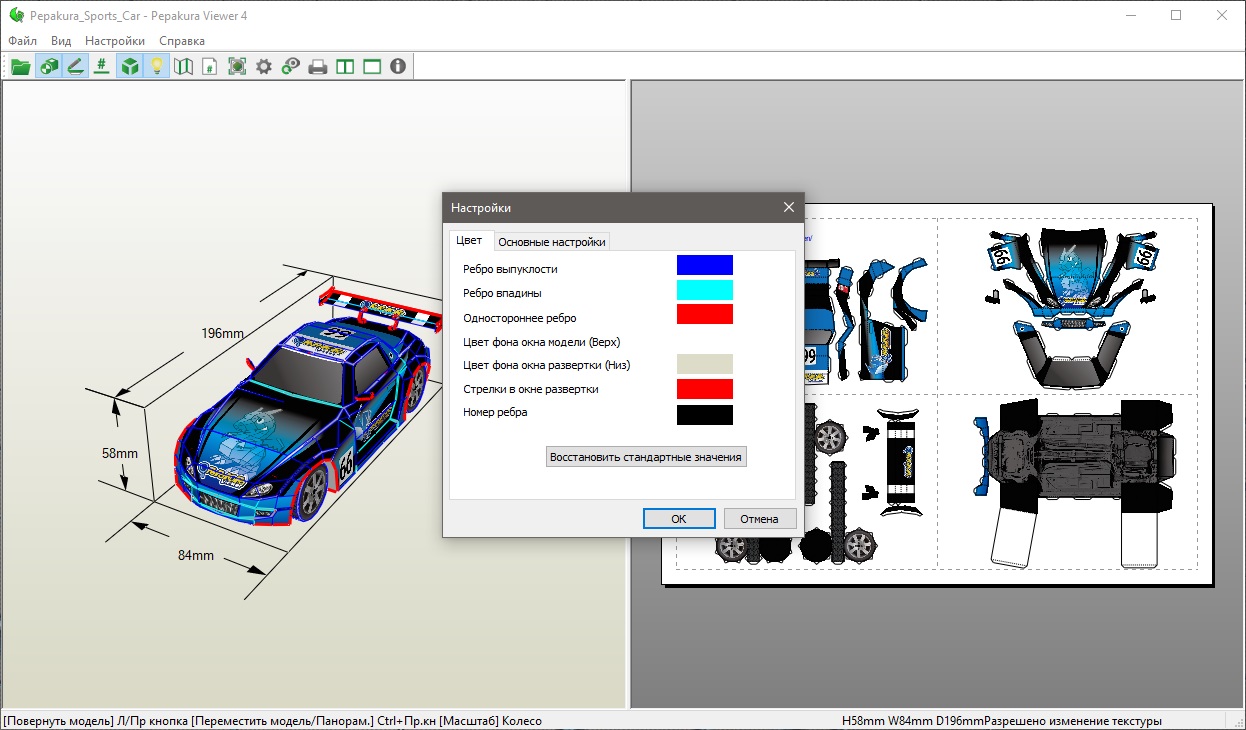Screen dimensions: 1246x730
Task: Toggle the green solid cube icon
Action: (x=129, y=67)
